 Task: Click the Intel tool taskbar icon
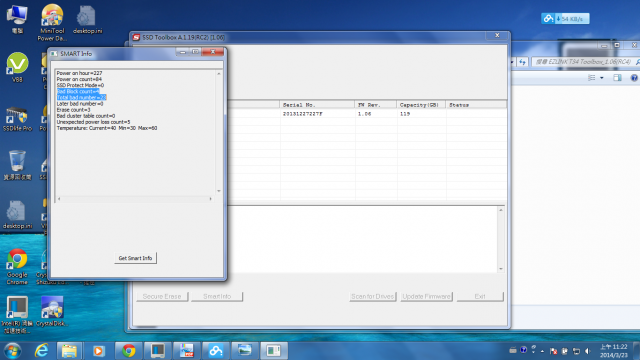158,351
